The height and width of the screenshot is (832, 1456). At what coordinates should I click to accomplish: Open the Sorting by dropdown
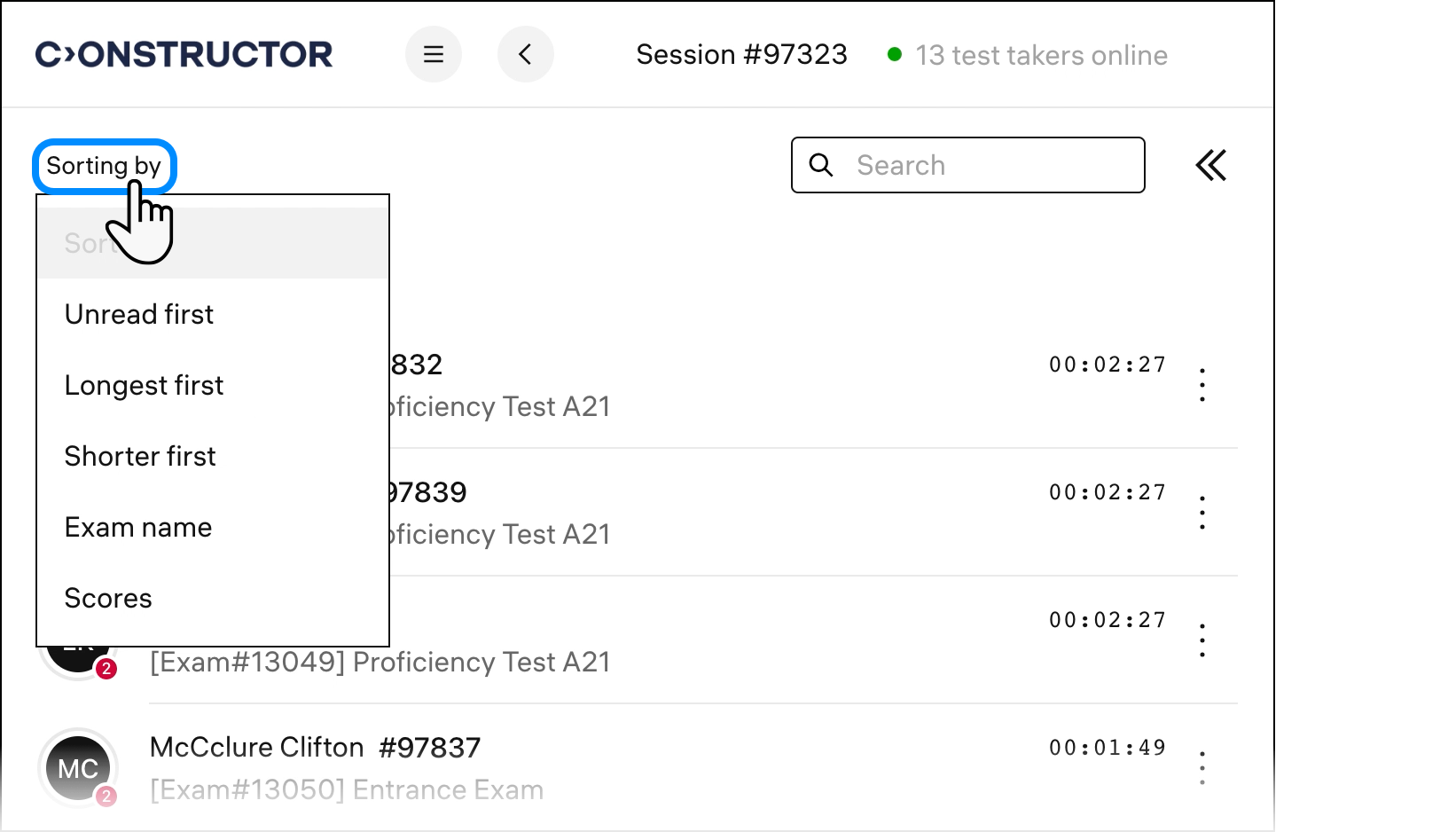[104, 166]
